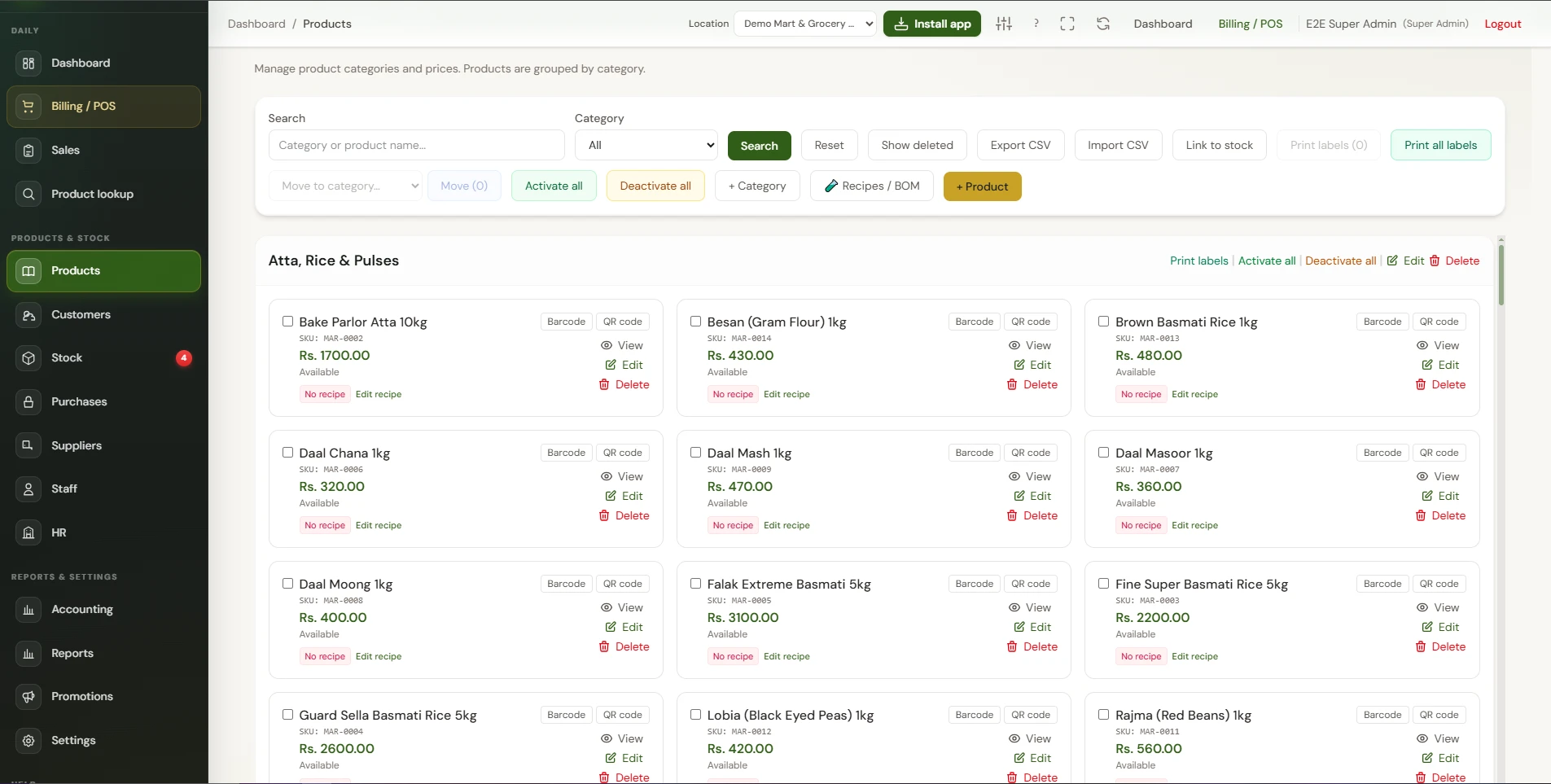Open Dashboard link in top navigation

pyautogui.click(x=1163, y=24)
